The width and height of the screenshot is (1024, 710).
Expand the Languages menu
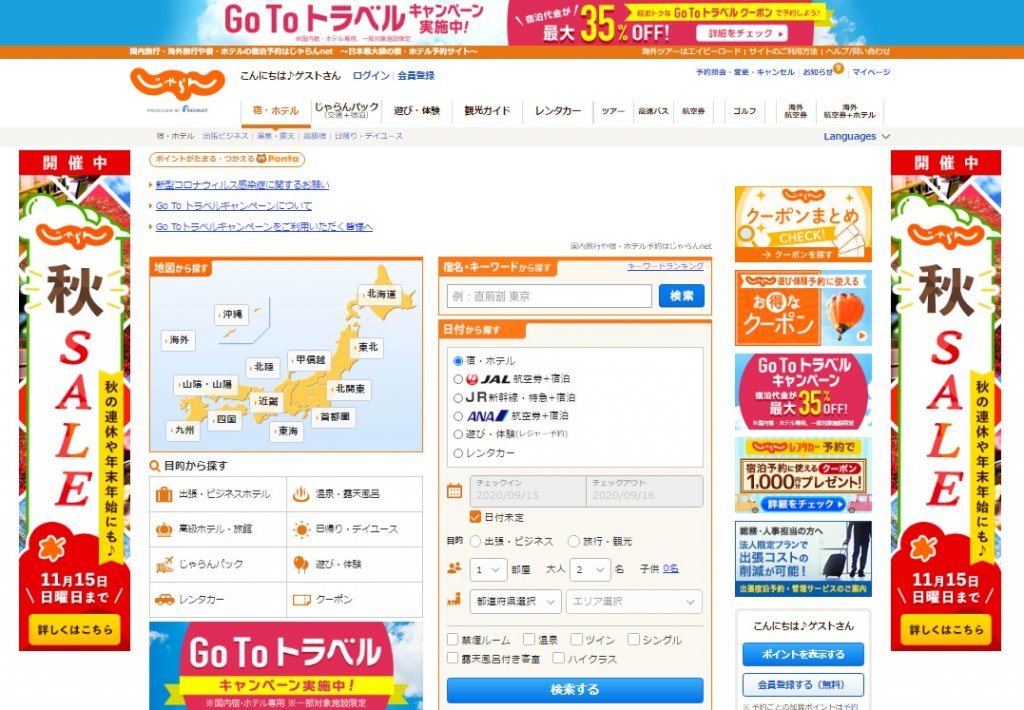pyautogui.click(x=856, y=136)
